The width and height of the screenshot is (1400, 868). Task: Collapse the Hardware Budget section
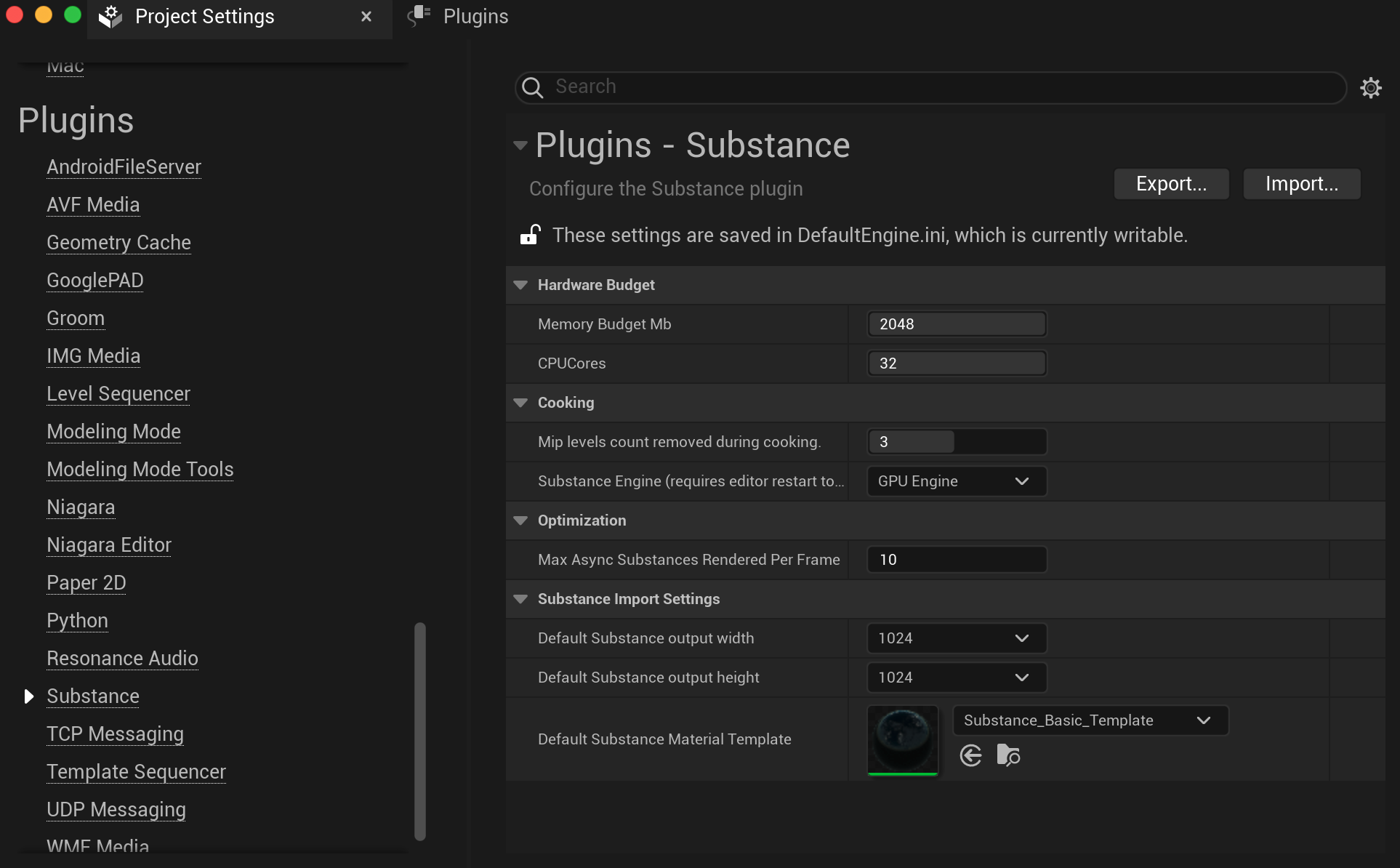click(x=520, y=285)
